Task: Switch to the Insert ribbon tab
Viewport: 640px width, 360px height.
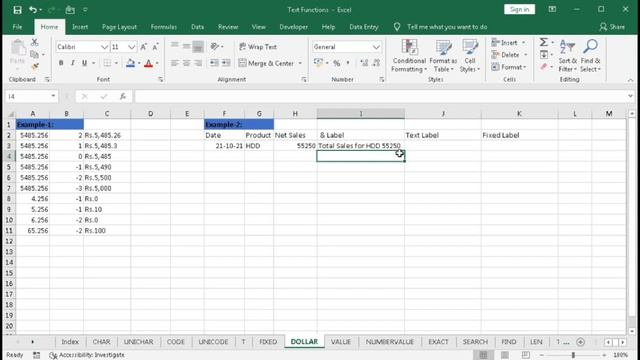Action: 80,27
